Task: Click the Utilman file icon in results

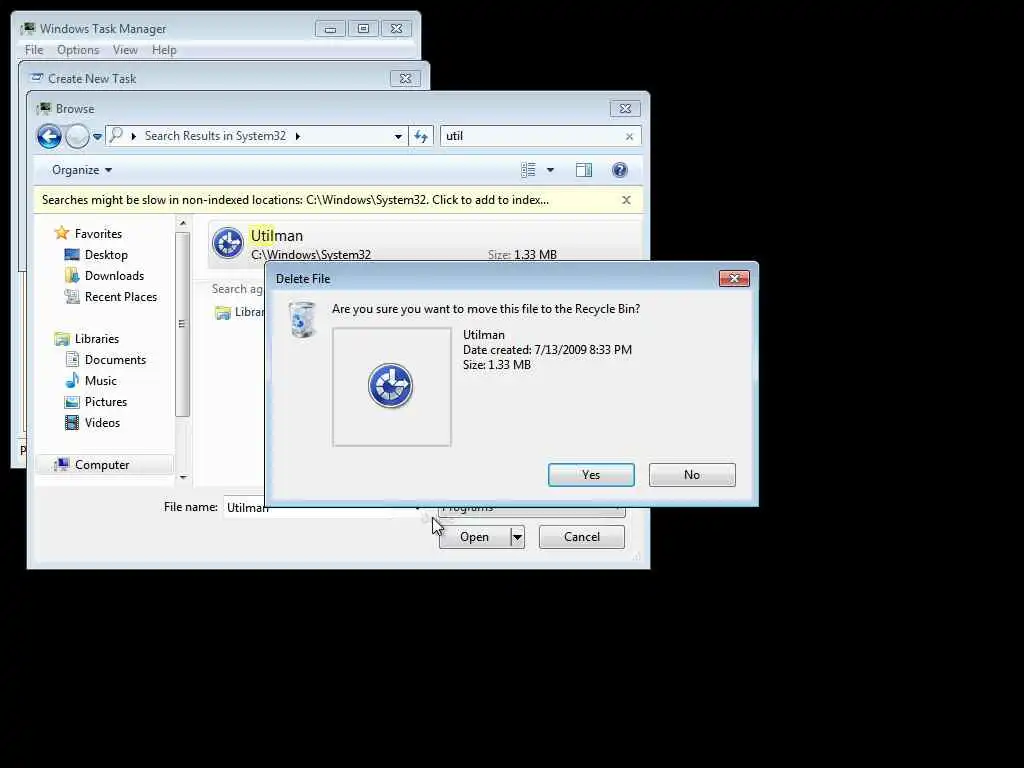Action: (x=228, y=243)
